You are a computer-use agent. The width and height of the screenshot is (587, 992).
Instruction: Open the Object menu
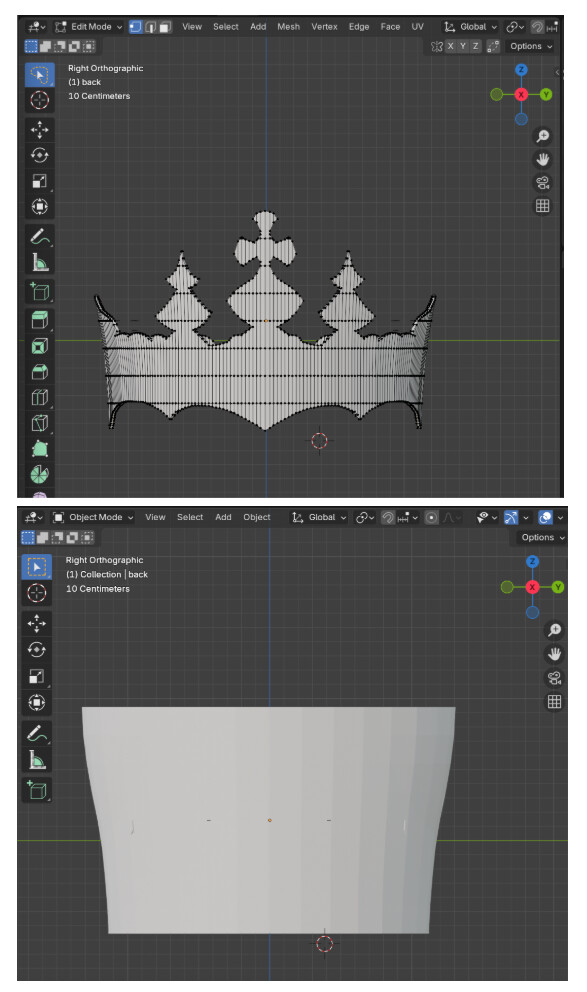pos(257,518)
